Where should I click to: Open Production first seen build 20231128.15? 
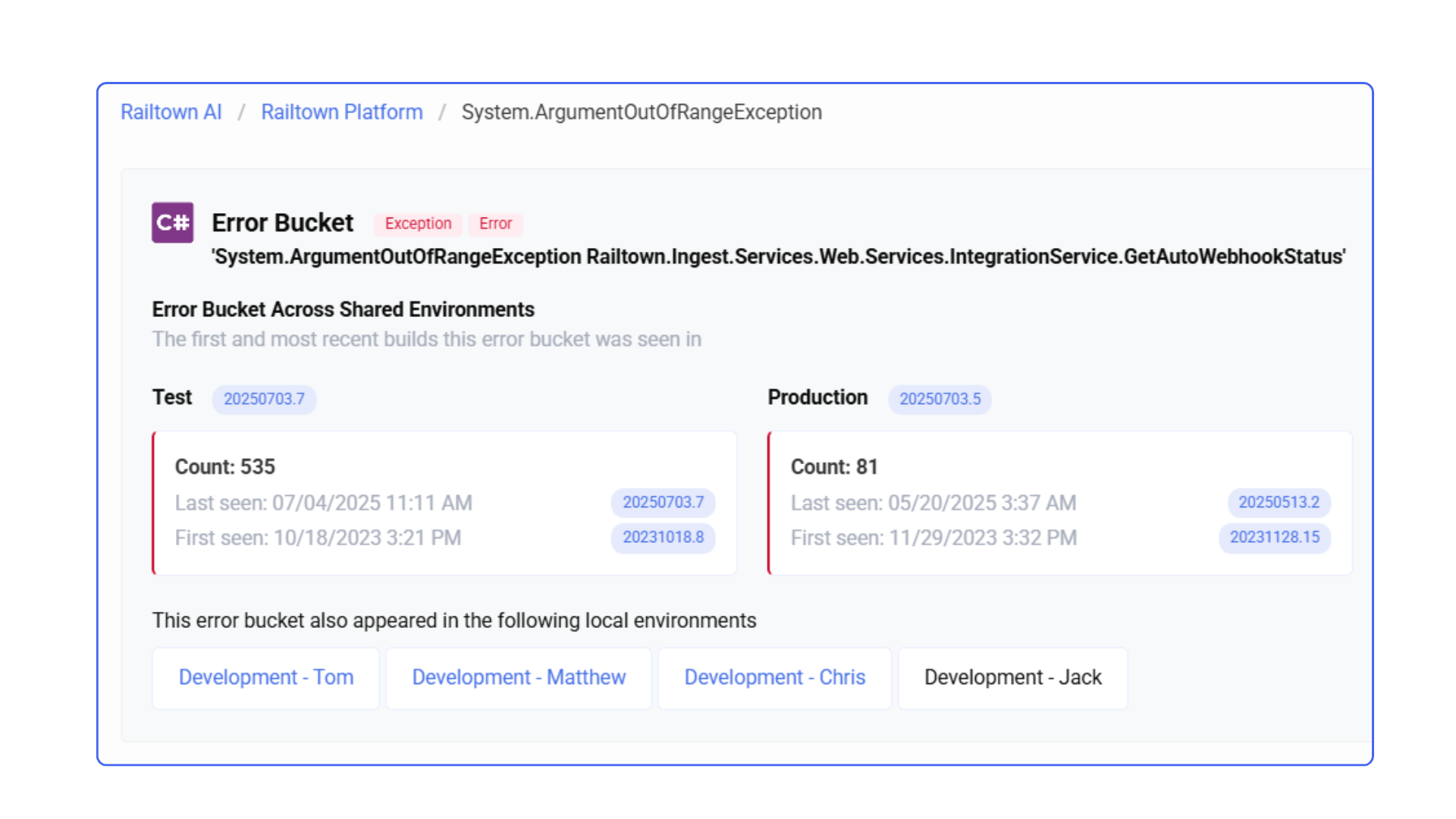click(x=1274, y=537)
